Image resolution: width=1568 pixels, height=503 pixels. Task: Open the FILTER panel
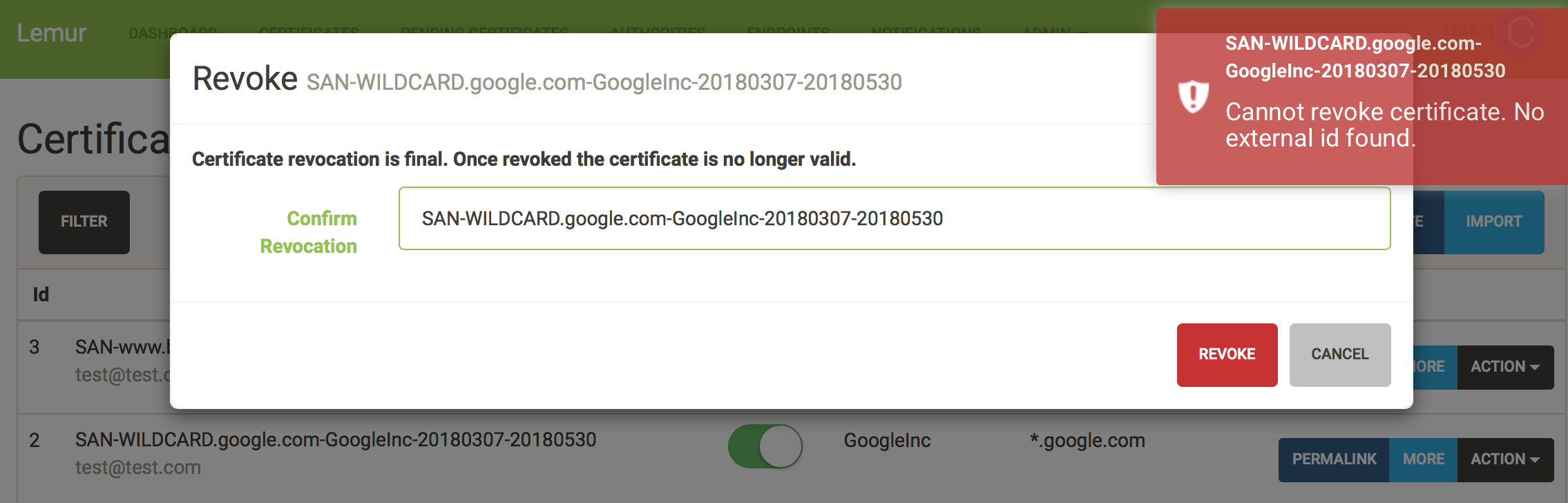84,222
